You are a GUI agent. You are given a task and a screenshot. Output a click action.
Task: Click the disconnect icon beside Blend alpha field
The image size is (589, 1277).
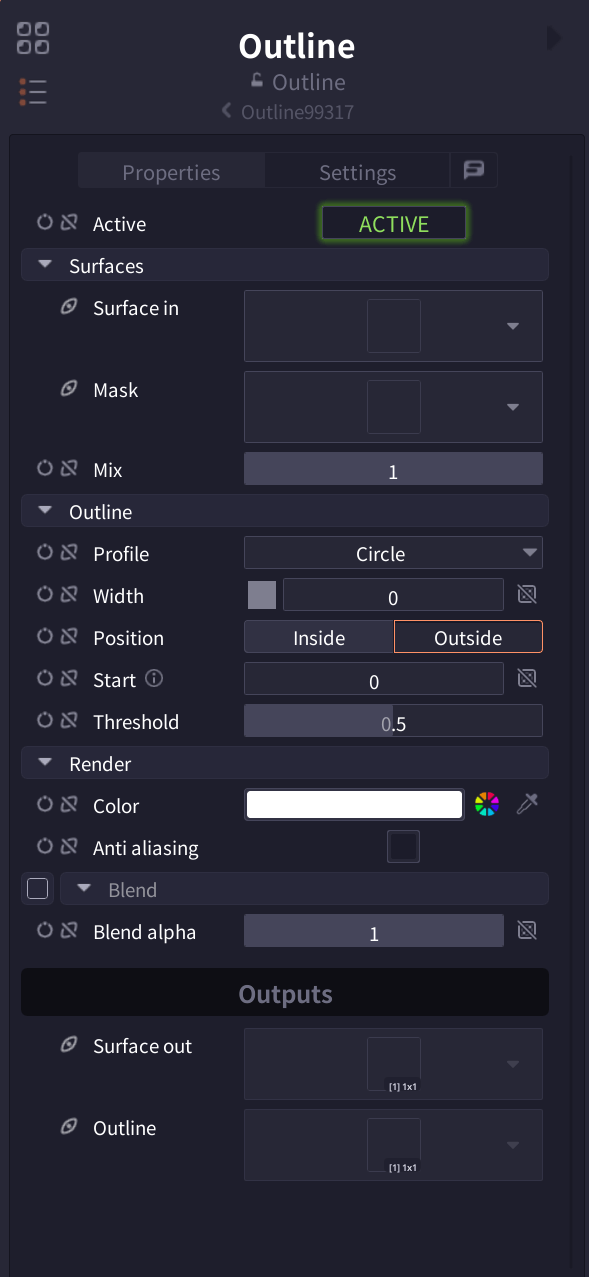(x=529, y=930)
